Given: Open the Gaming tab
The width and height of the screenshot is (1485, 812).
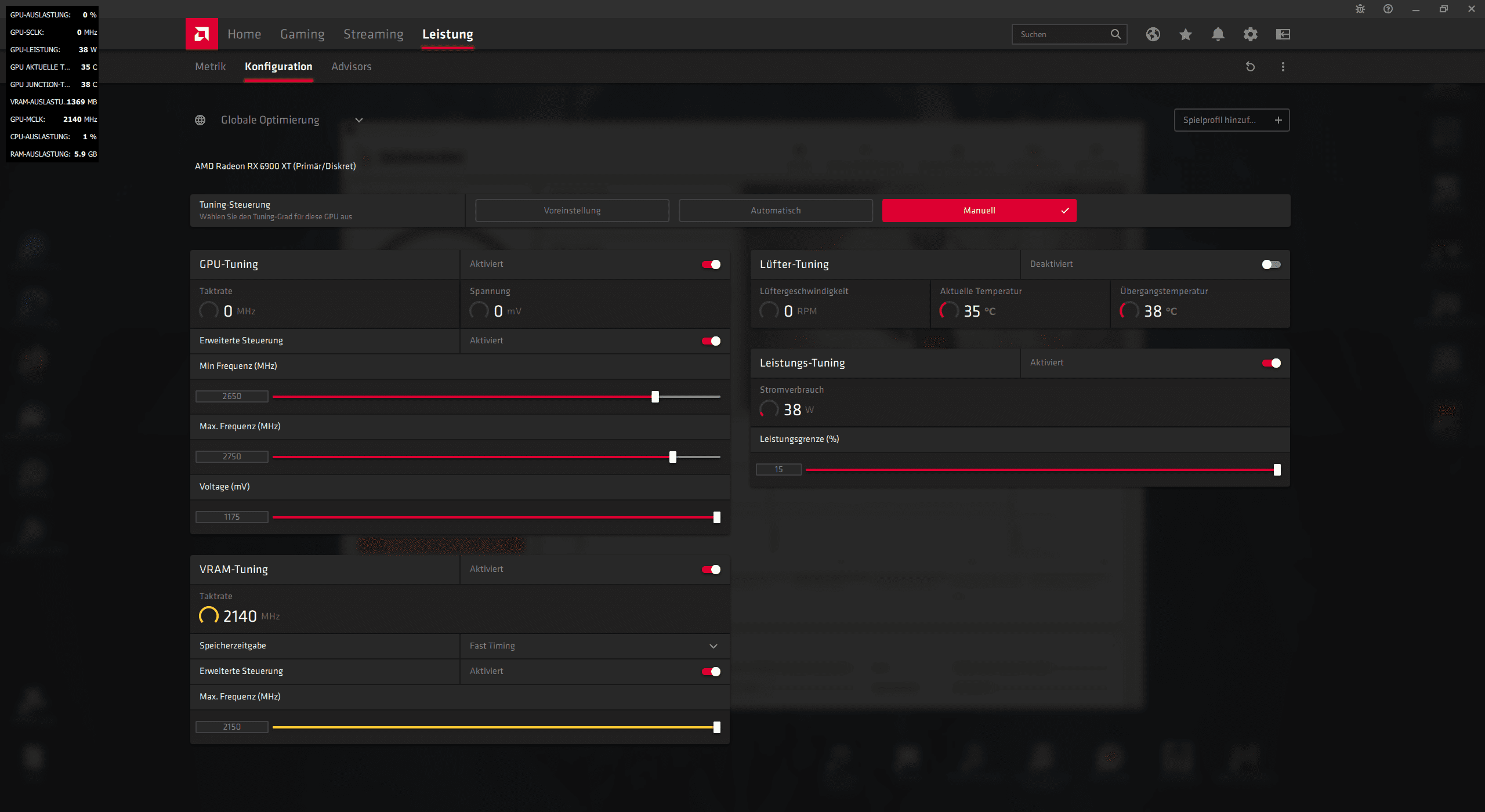Looking at the screenshot, I should [x=302, y=34].
